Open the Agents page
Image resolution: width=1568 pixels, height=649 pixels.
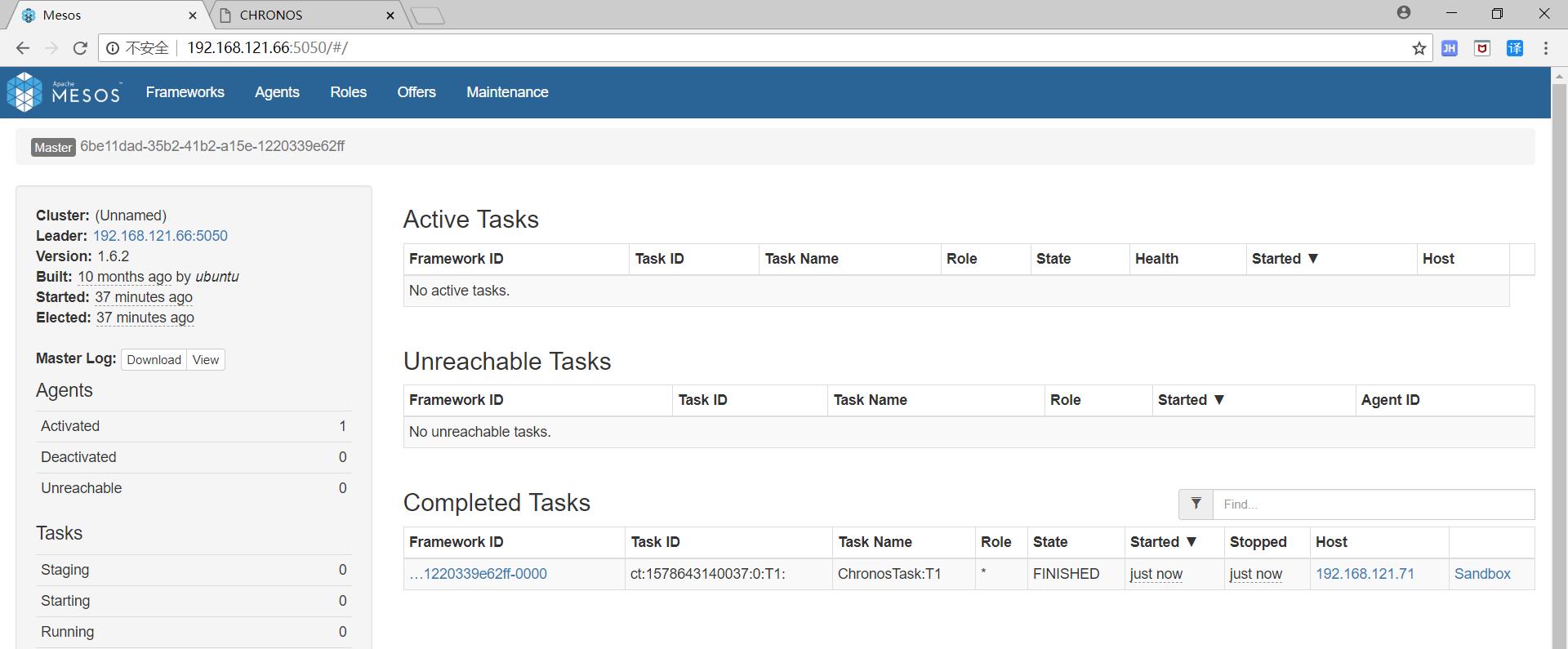pos(277,92)
